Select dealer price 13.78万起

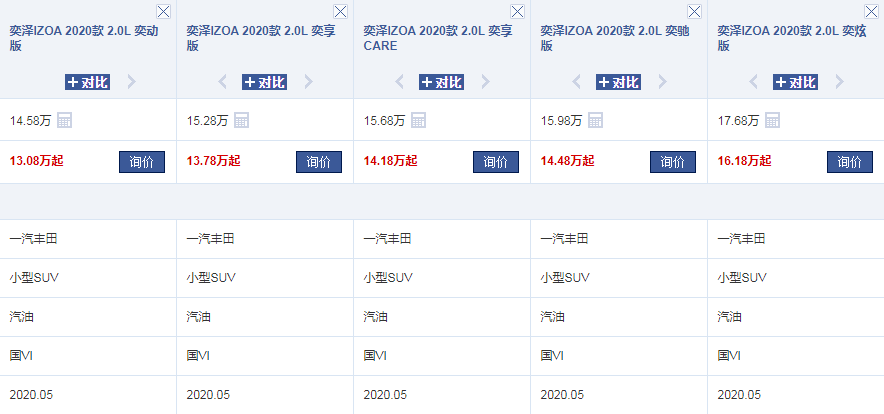pyautogui.click(x=214, y=161)
